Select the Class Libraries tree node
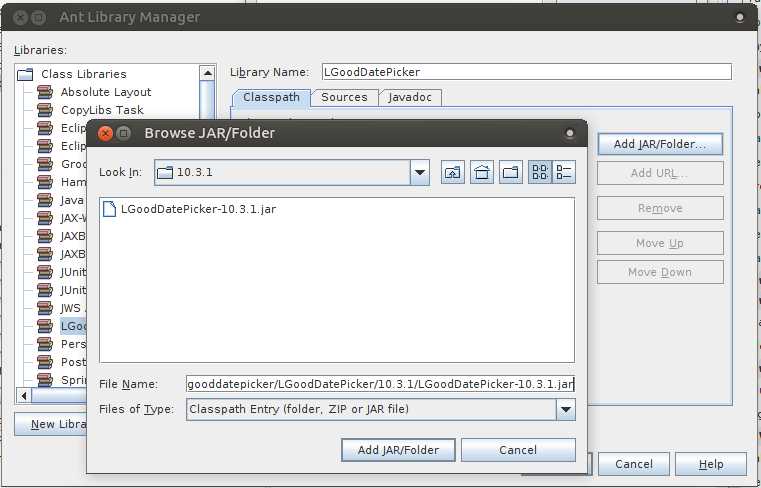 click(x=83, y=74)
